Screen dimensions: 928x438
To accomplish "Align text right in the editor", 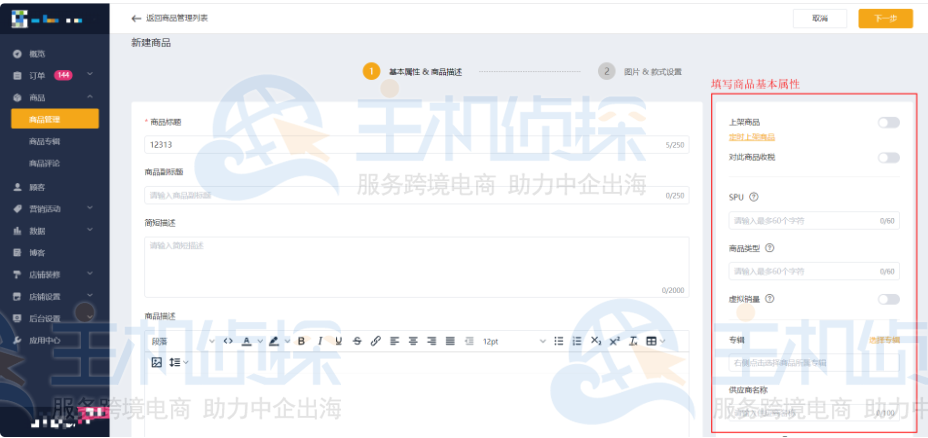I will click(x=431, y=341).
